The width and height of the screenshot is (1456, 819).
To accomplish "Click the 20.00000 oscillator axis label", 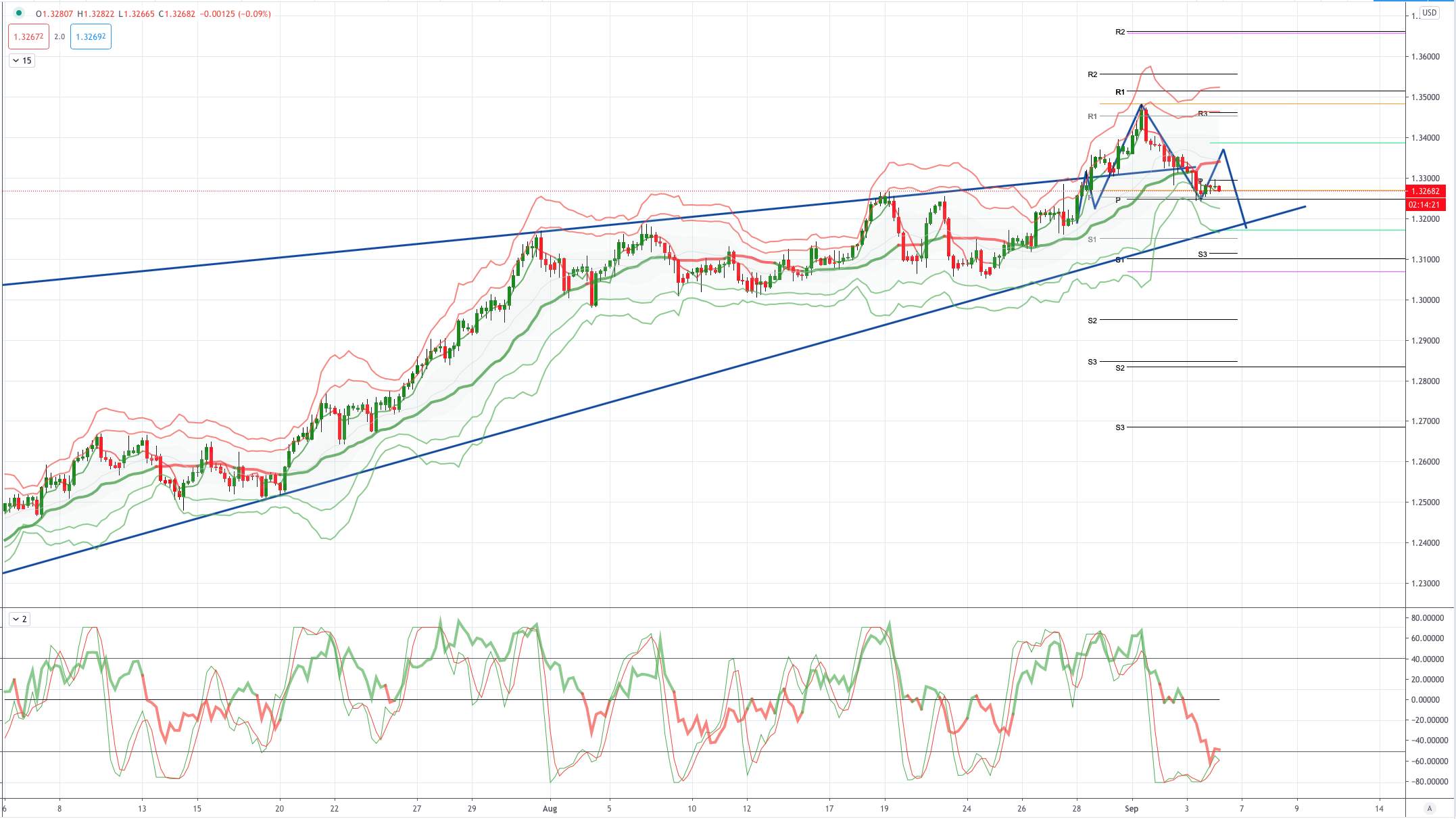I will (1426, 680).
